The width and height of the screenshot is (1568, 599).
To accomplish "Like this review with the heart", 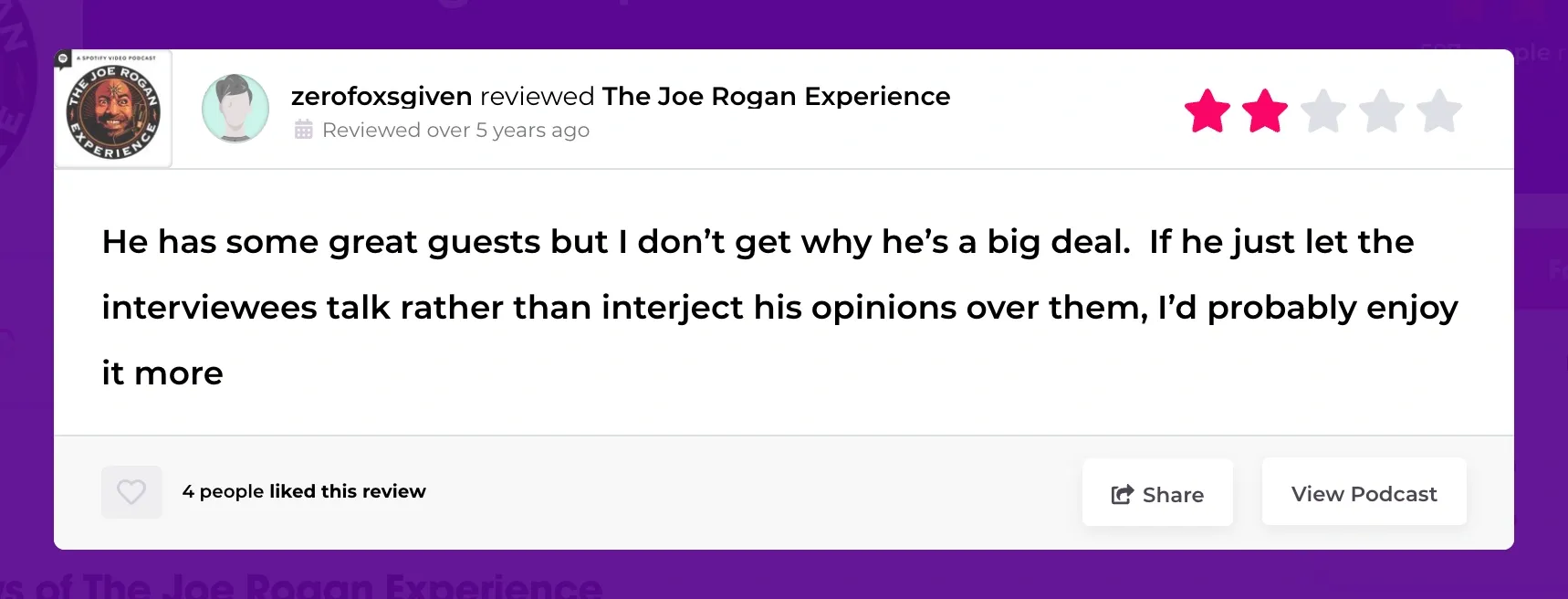I will click(x=131, y=492).
